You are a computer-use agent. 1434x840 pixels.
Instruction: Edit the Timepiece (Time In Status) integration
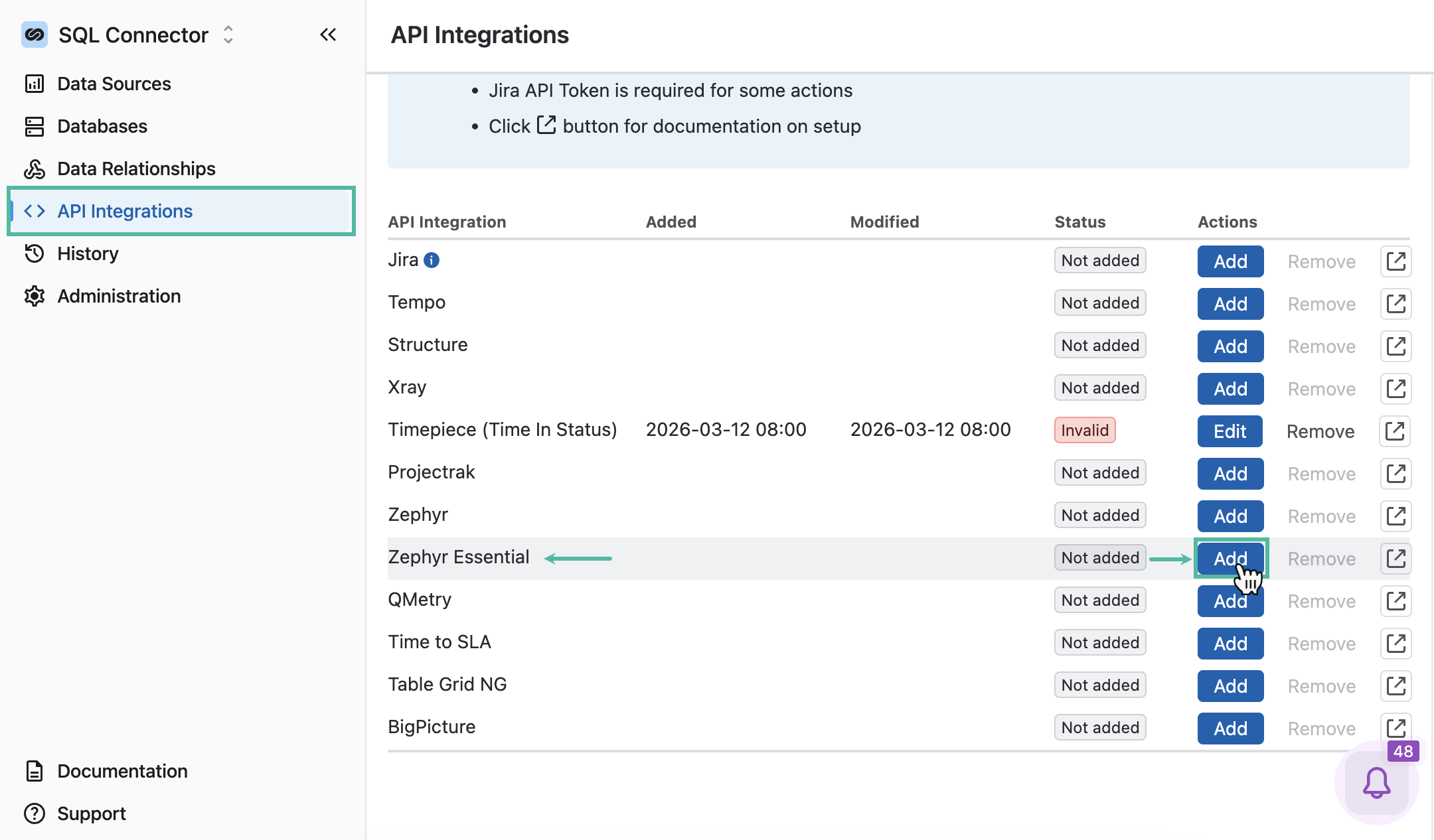pos(1230,431)
